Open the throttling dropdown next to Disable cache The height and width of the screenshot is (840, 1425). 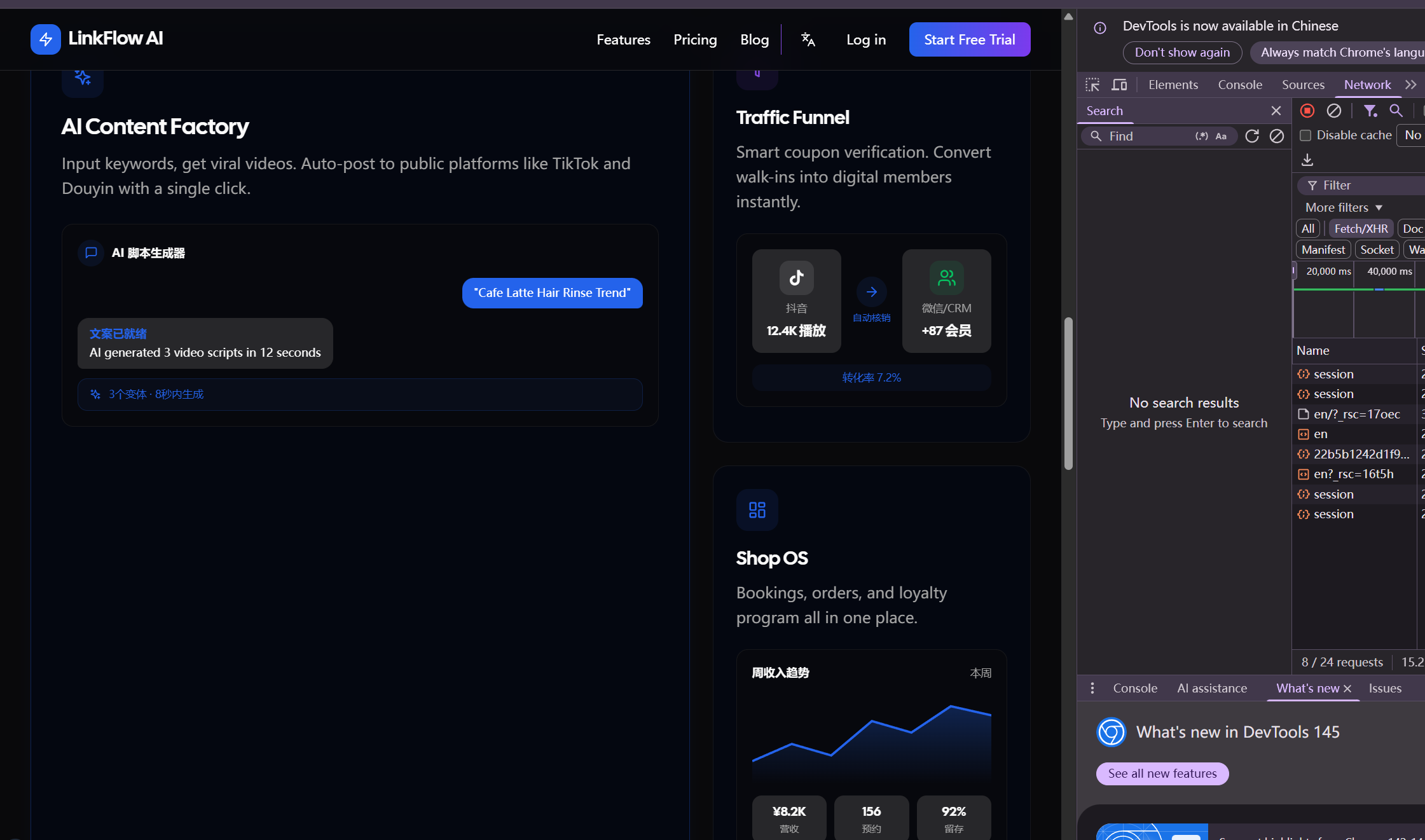coord(1412,135)
